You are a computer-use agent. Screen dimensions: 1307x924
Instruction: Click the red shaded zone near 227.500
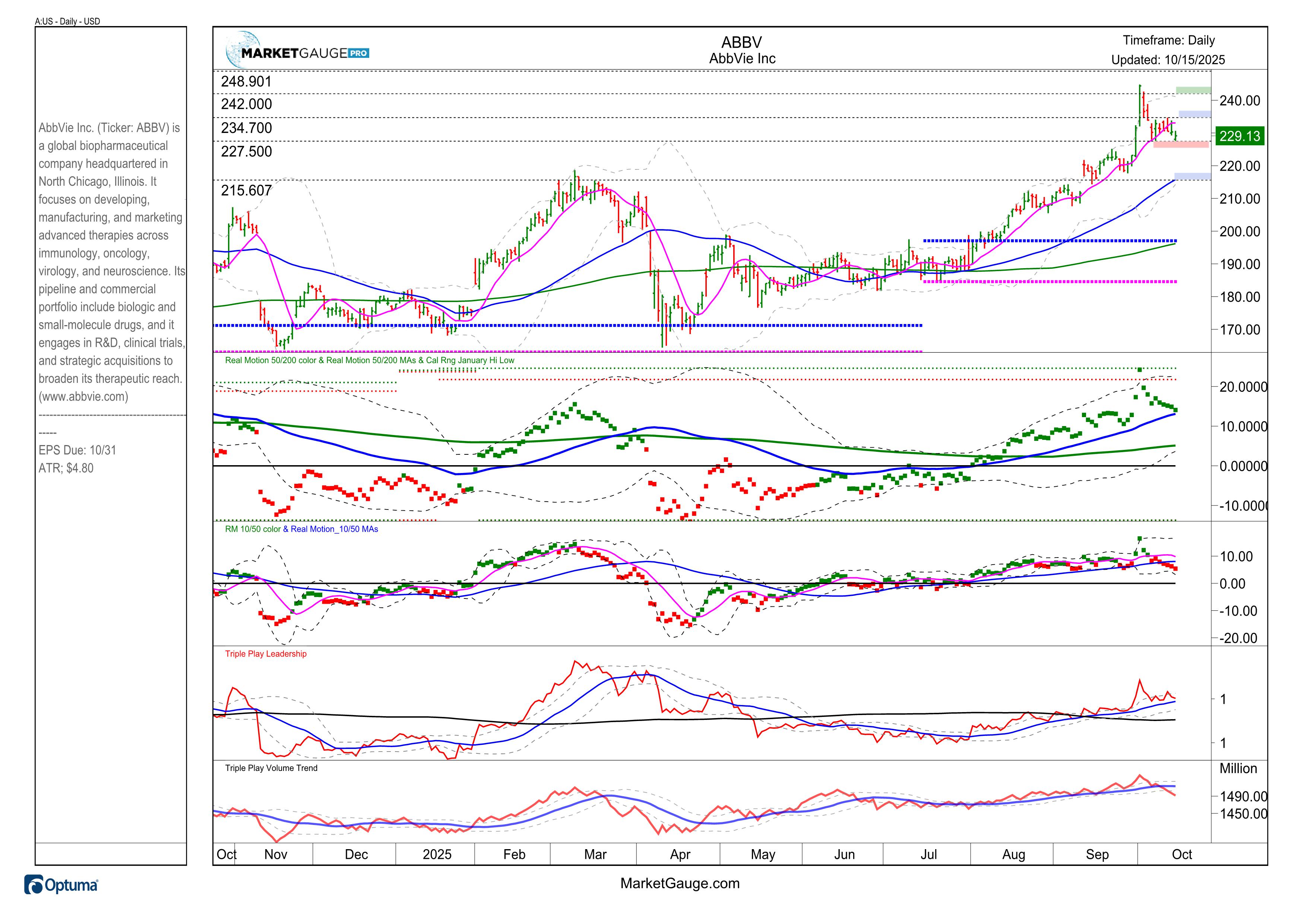(x=1181, y=145)
